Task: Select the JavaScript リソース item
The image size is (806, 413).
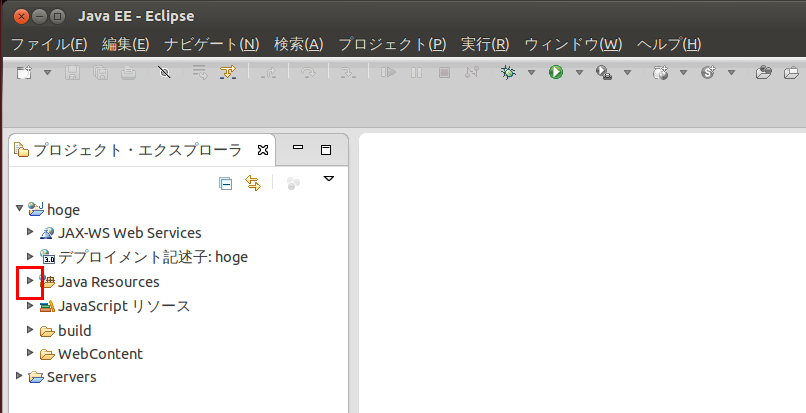Action: [124, 307]
